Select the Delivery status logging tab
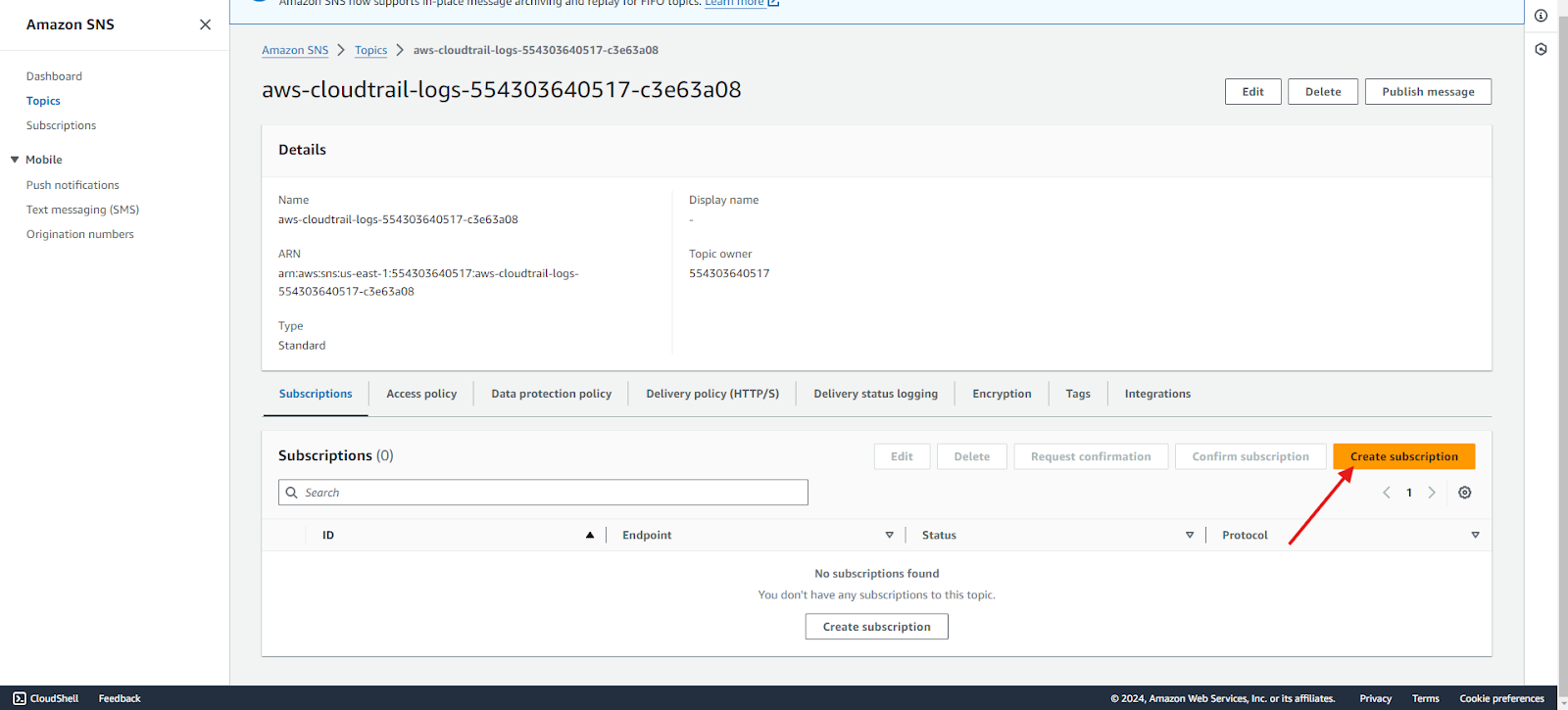Viewport: 1568px width, 710px height. pos(875,394)
